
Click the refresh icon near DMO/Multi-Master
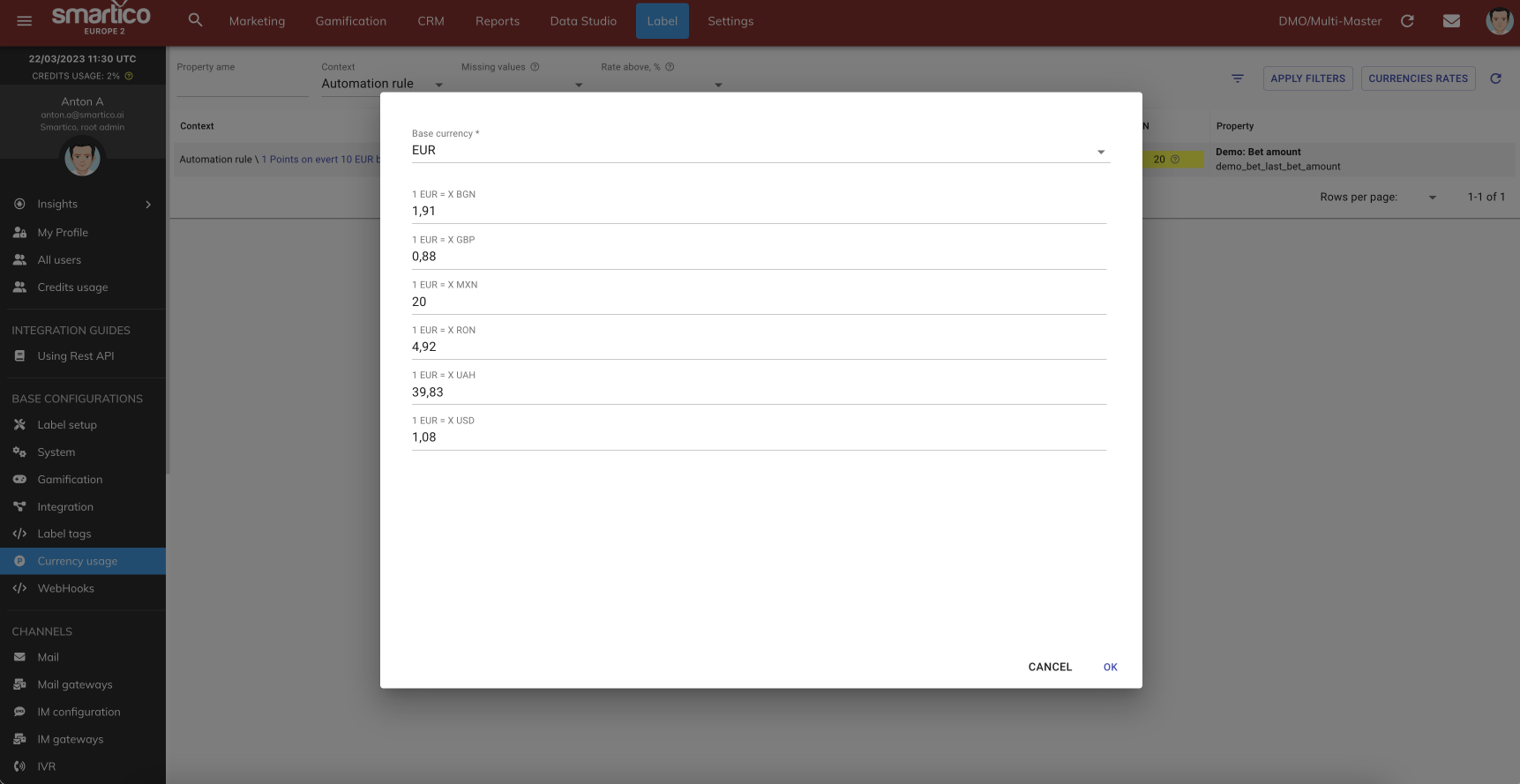tap(1407, 21)
